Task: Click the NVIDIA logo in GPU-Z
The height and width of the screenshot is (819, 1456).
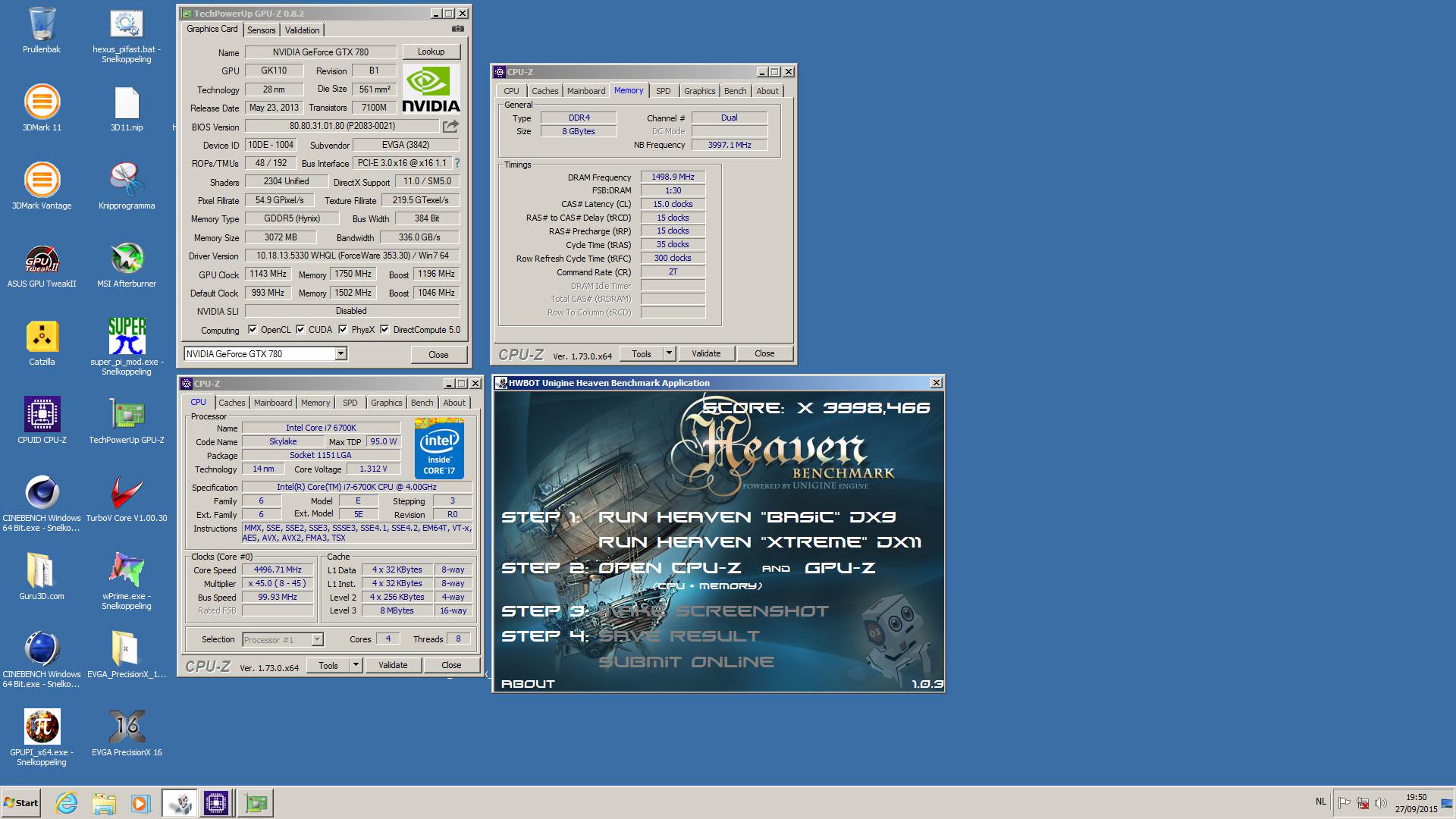Action: [x=431, y=89]
